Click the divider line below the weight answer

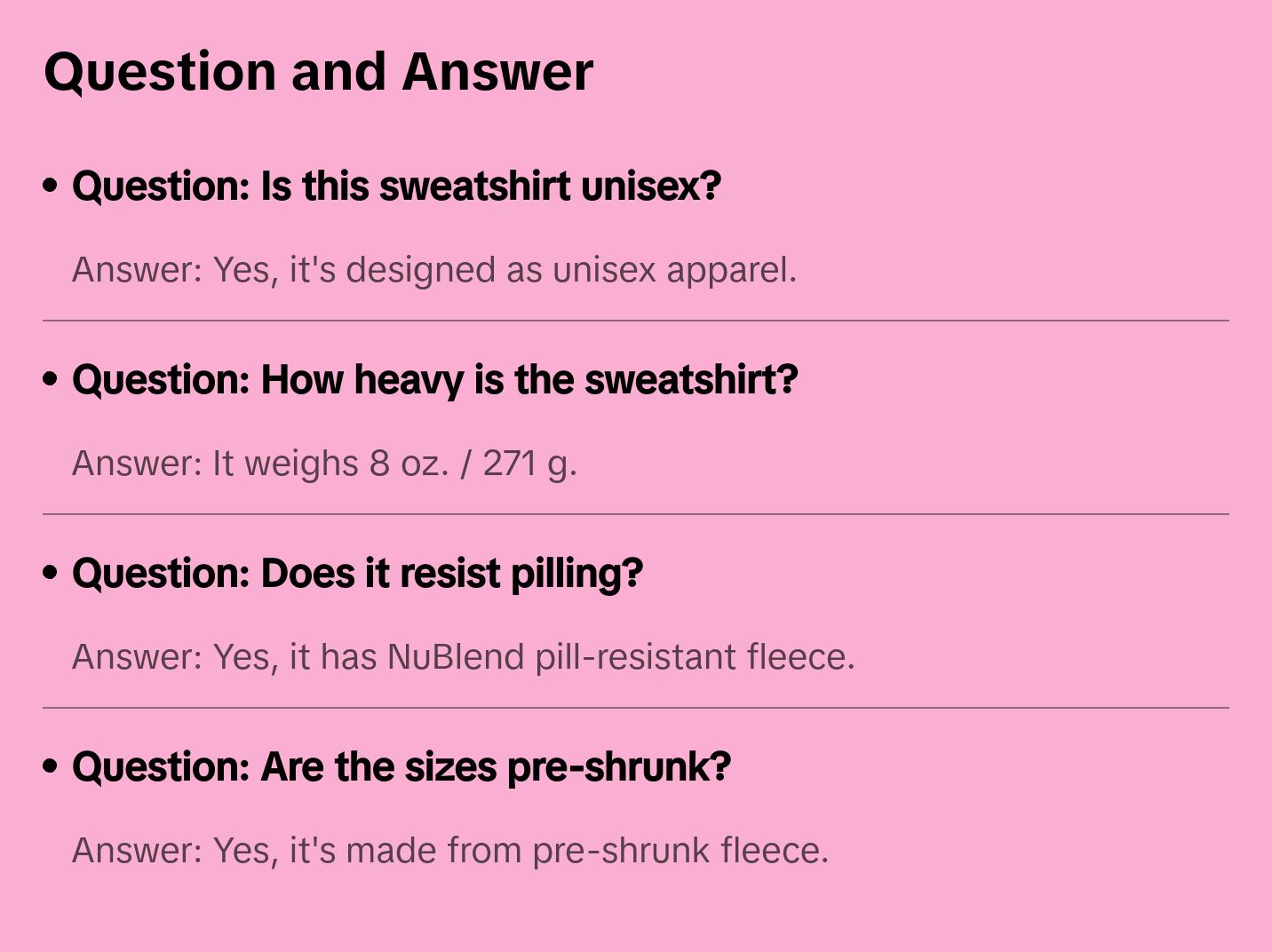[636, 514]
